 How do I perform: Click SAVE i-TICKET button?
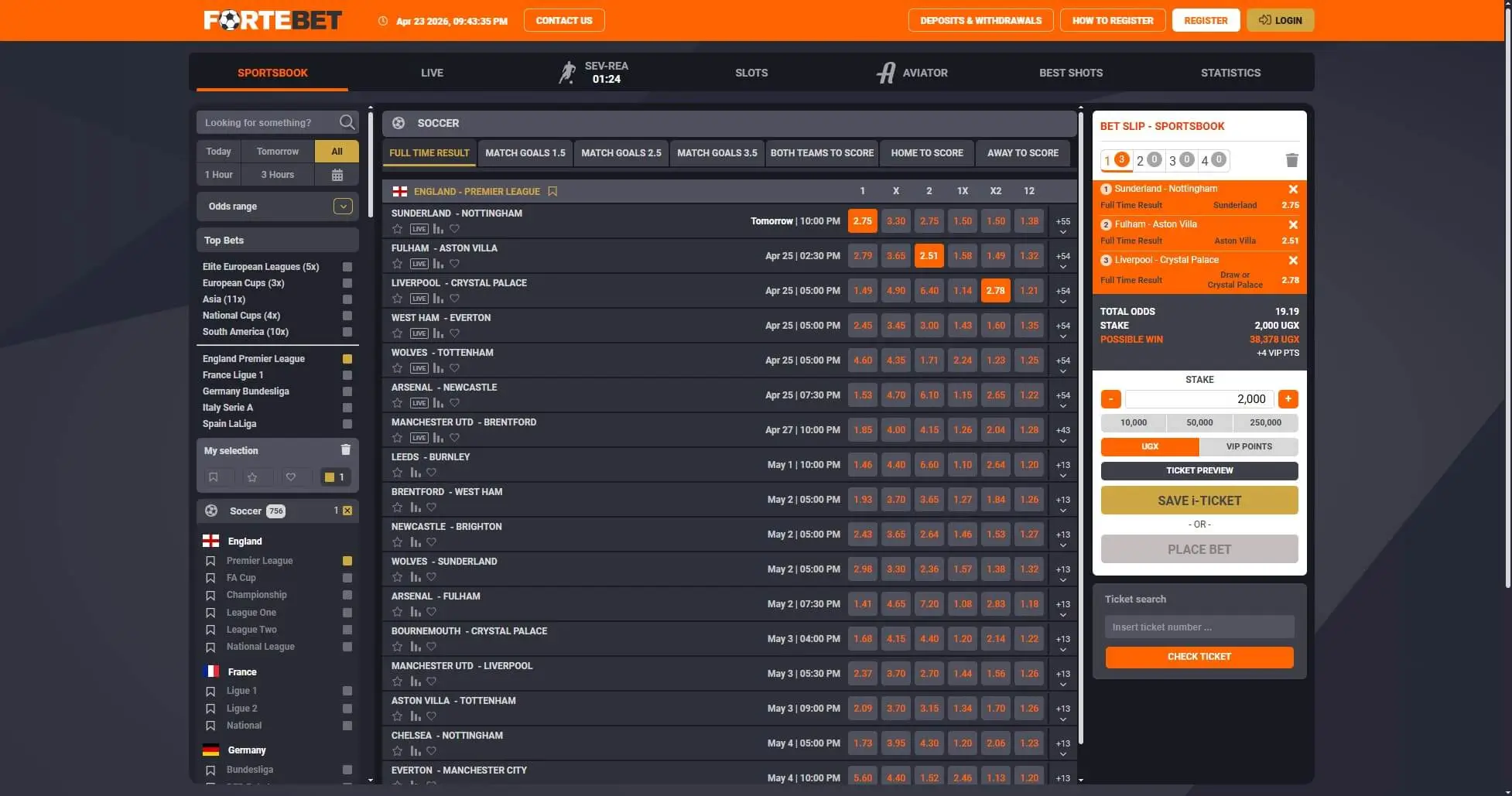(1199, 500)
